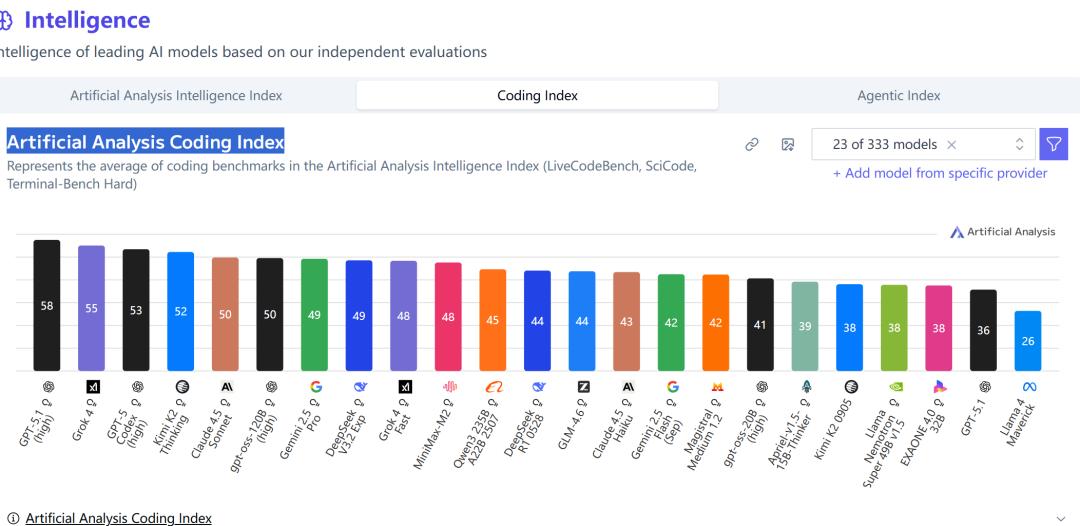Click the Anthropic logo under Claude 4.5 Sonnet
The width and height of the screenshot is (1080, 526).
point(226,386)
